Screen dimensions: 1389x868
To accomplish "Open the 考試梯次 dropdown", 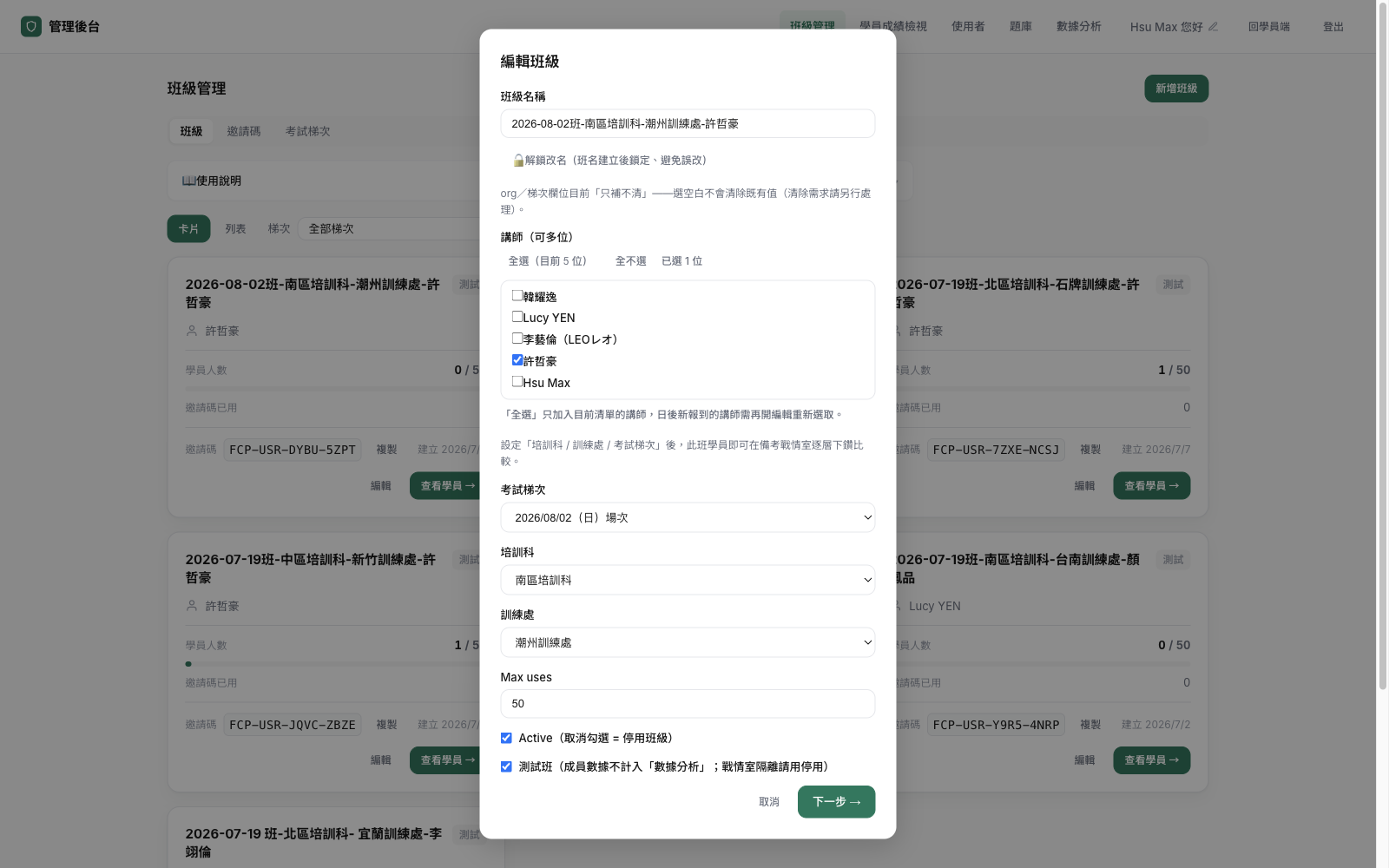I will click(688, 517).
